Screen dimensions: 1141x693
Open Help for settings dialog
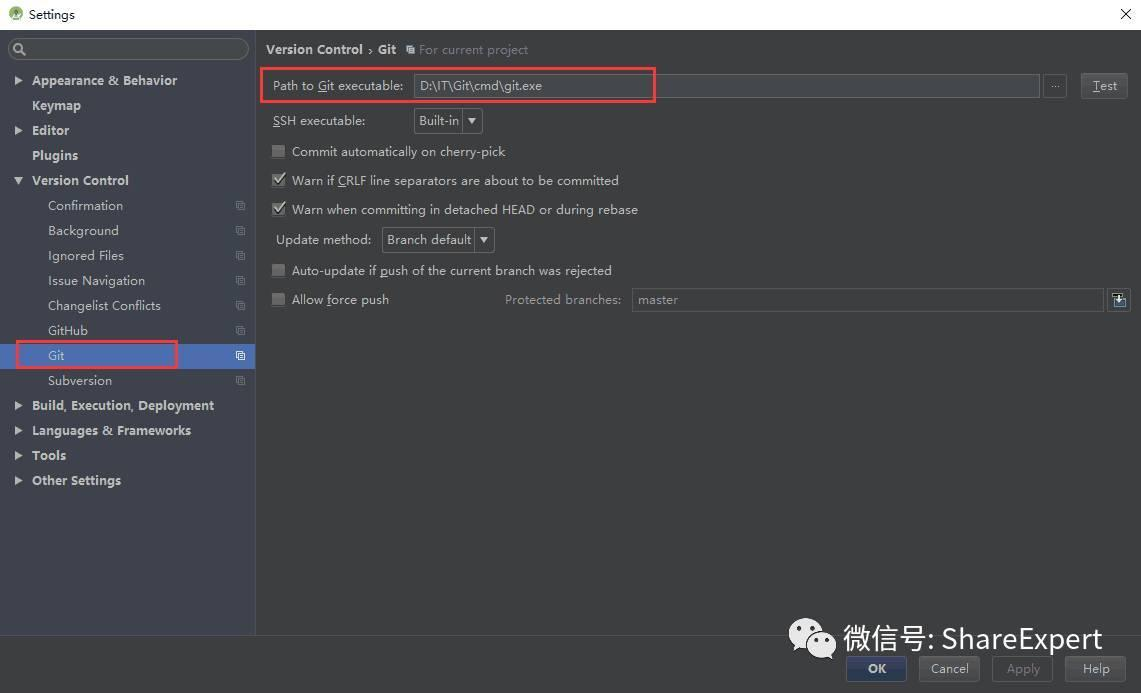[1095, 669]
